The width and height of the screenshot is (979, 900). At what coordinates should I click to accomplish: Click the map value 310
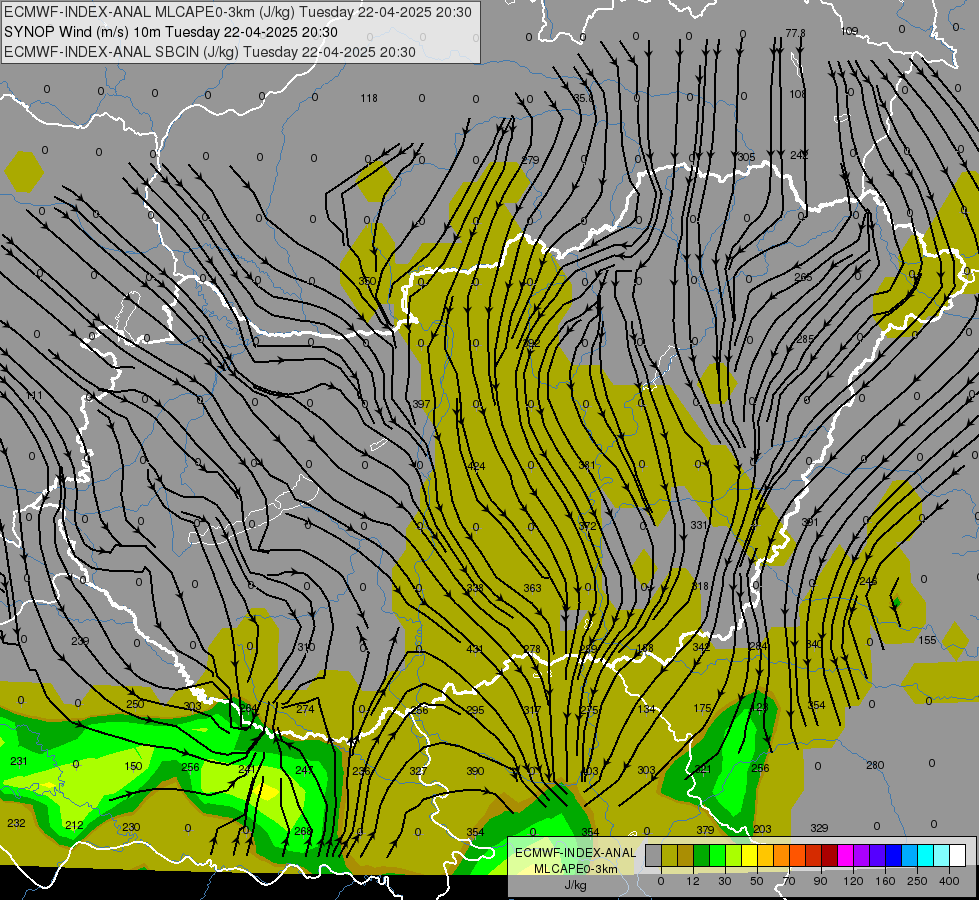click(306, 647)
